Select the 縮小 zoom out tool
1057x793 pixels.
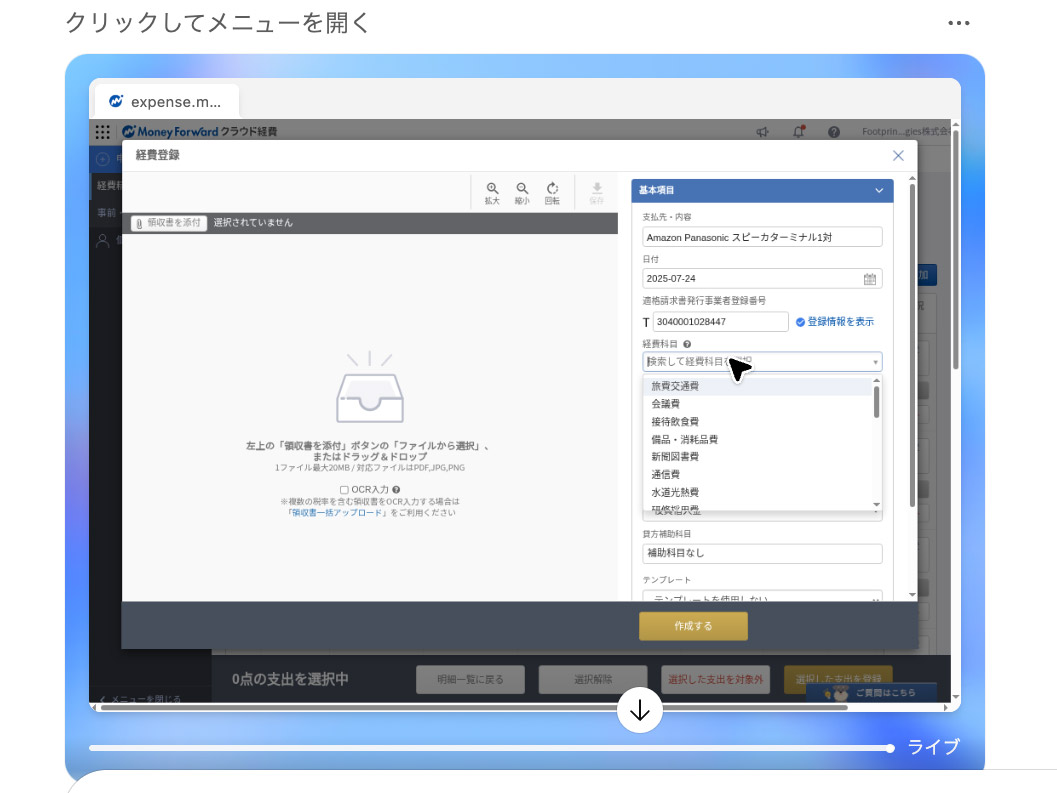pyautogui.click(x=522, y=190)
